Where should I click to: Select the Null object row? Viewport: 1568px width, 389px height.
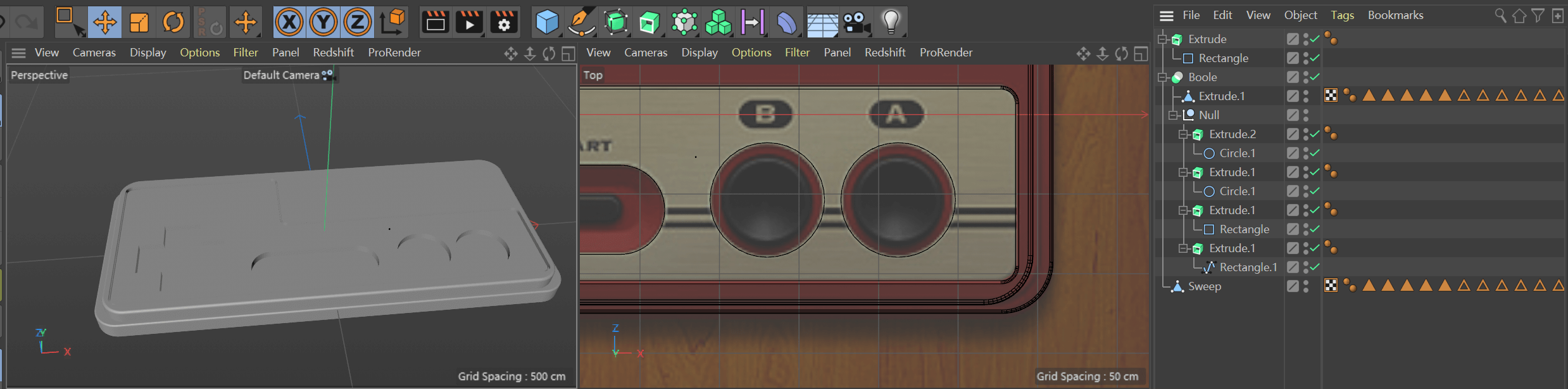[1208, 115]
